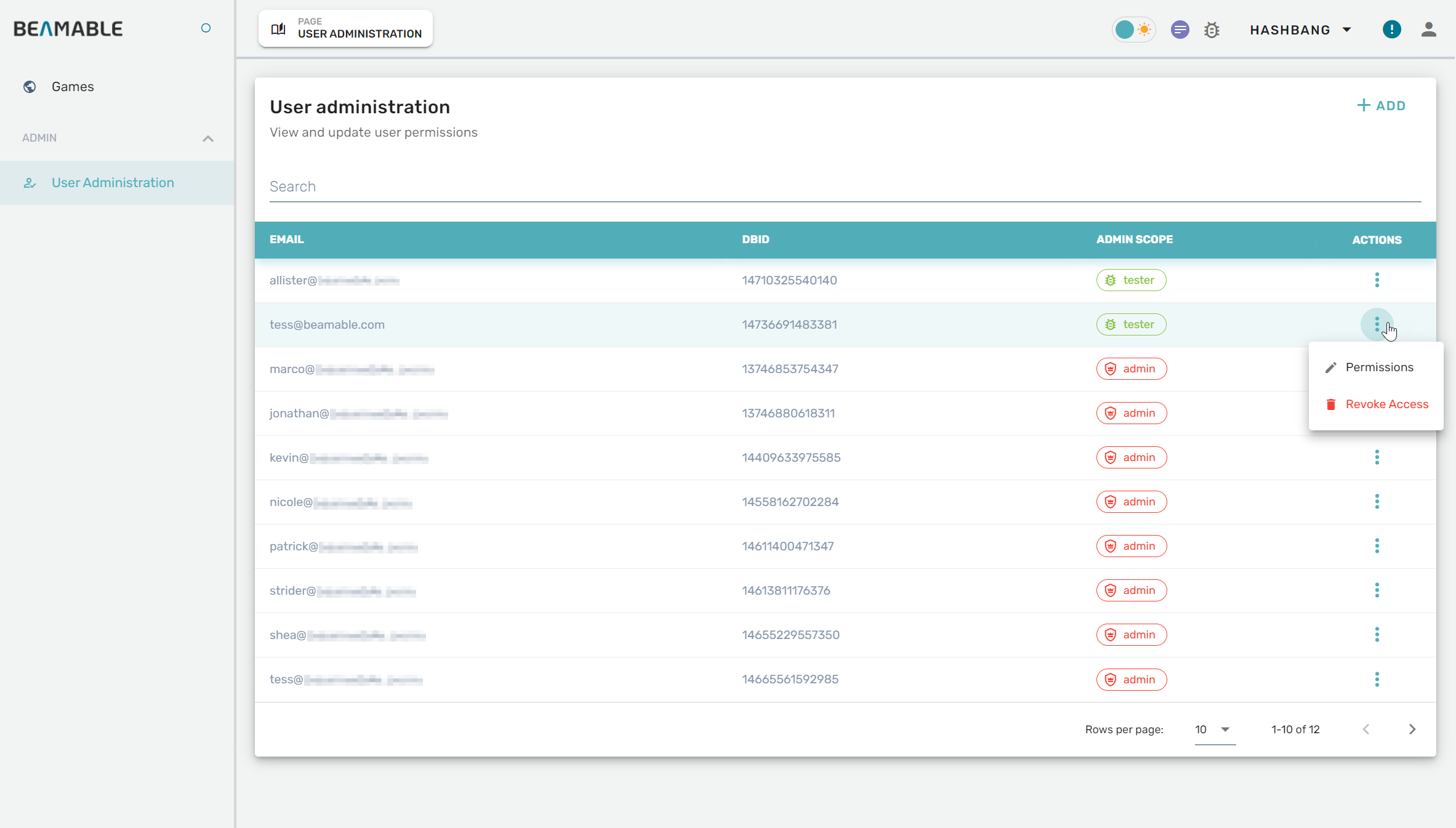
Task: Click the bug report icon in header
Action: 1212,30
